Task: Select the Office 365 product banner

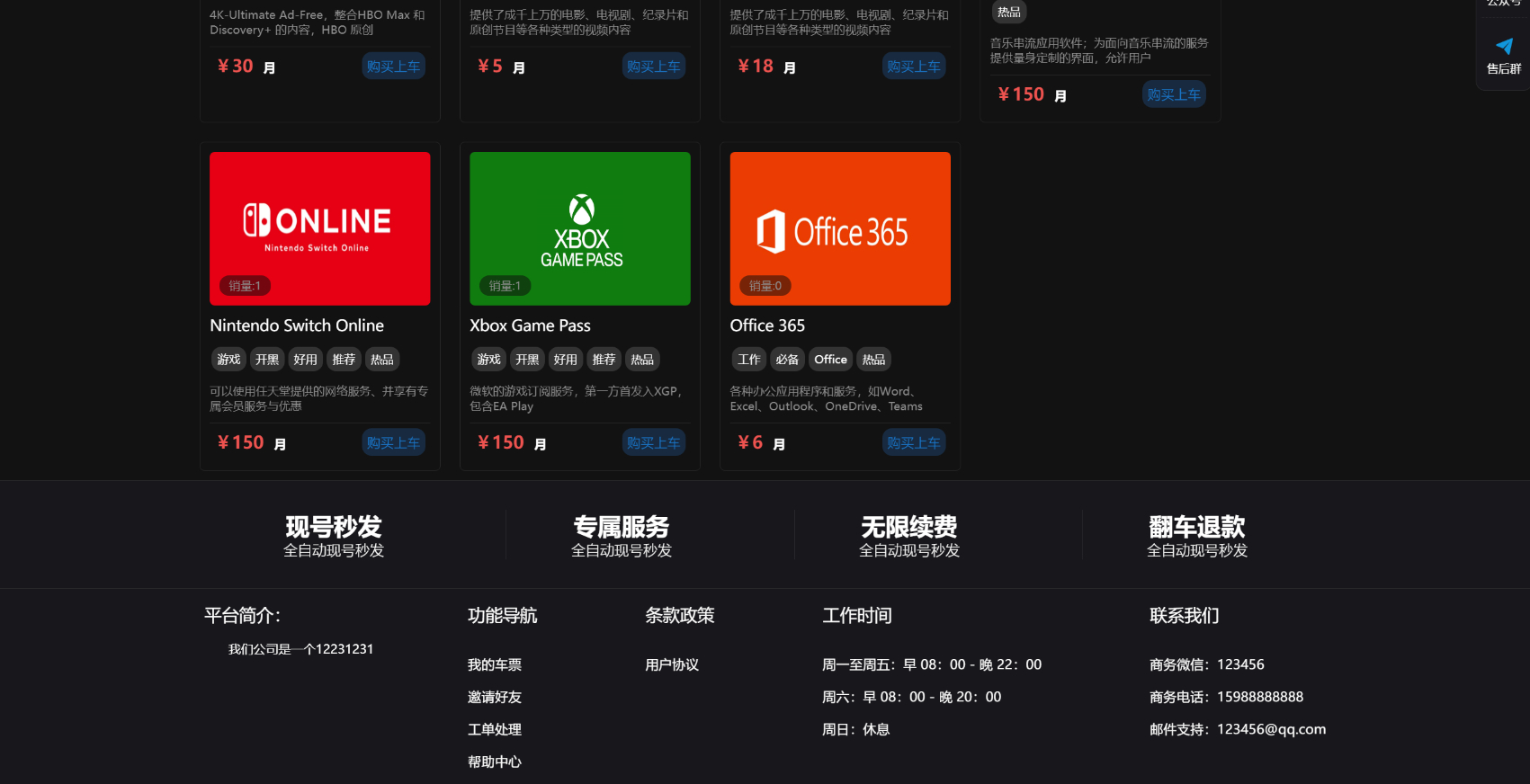Action: 839,228
